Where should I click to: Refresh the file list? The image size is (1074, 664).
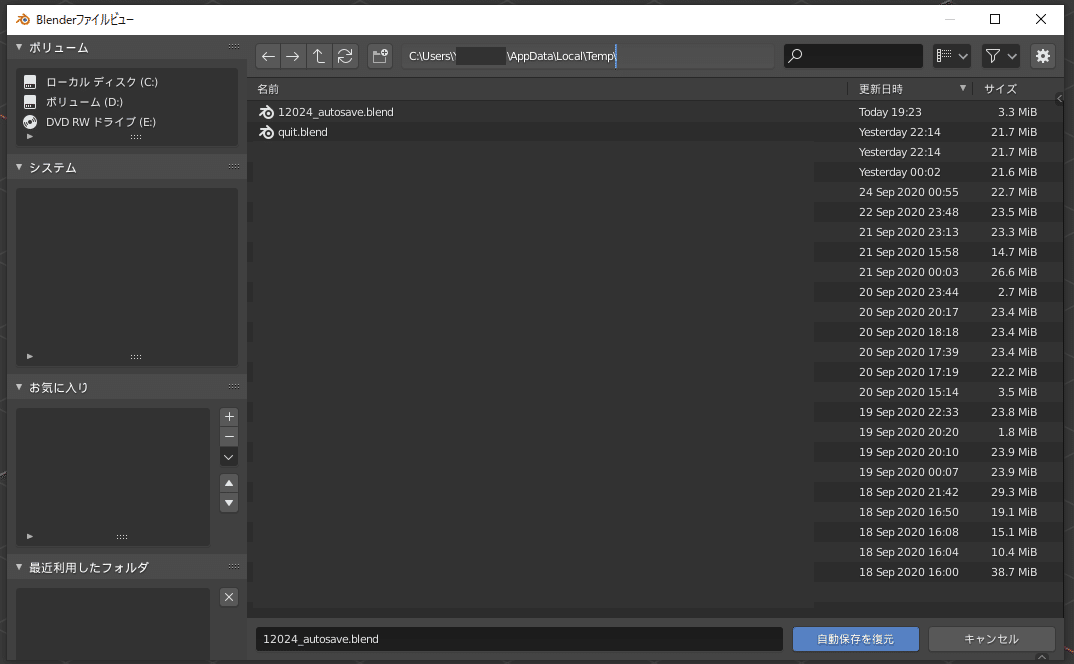pos(345,56)
